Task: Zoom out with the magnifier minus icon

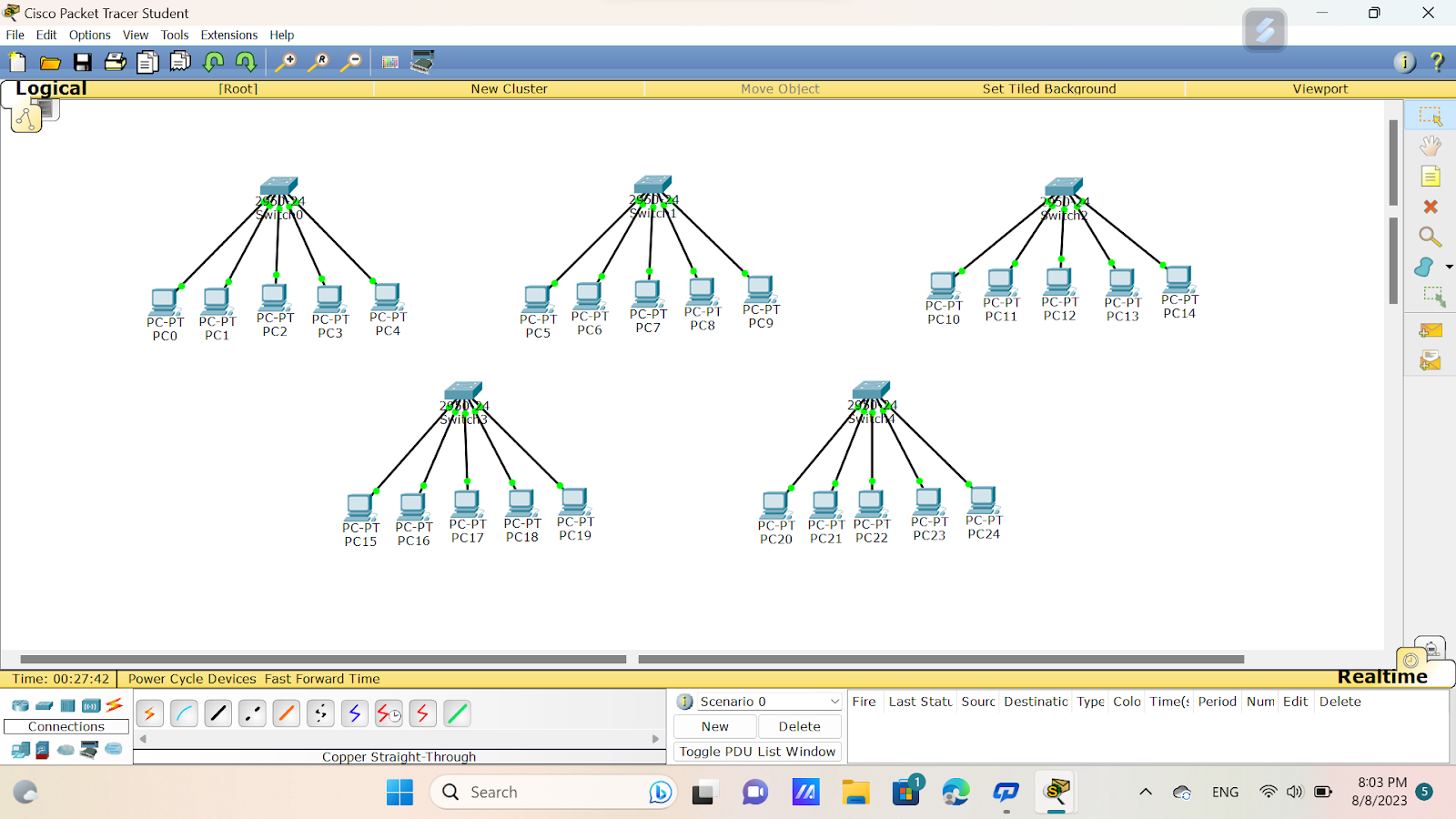Action: (350, 62)
